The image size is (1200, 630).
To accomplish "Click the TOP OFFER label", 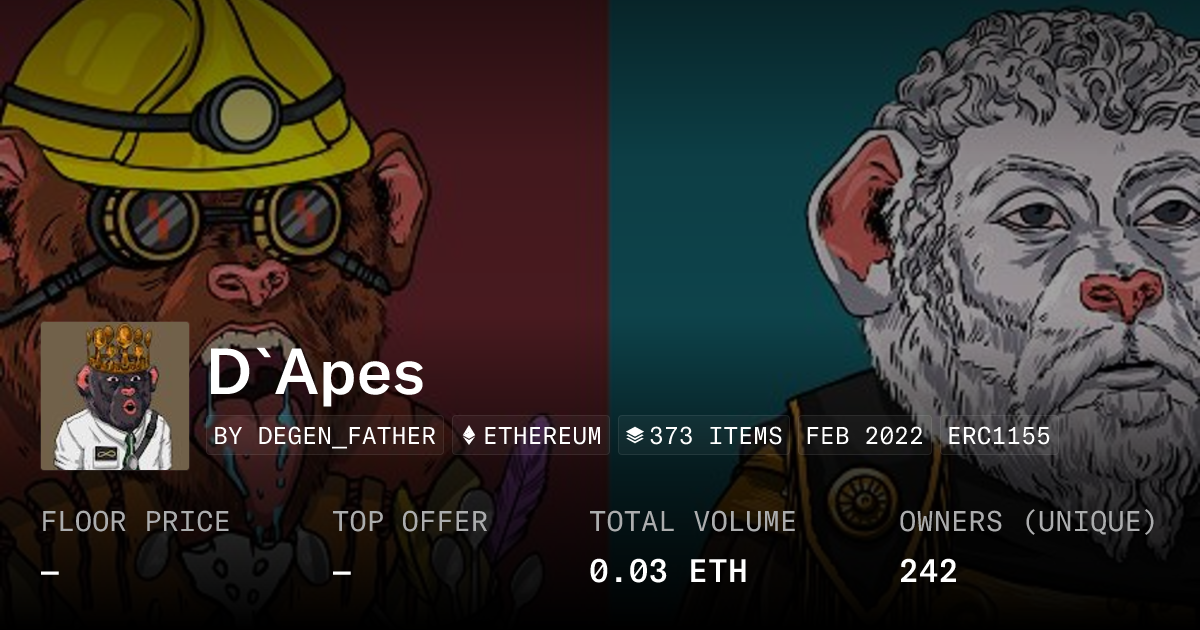I will pos(410,522).
